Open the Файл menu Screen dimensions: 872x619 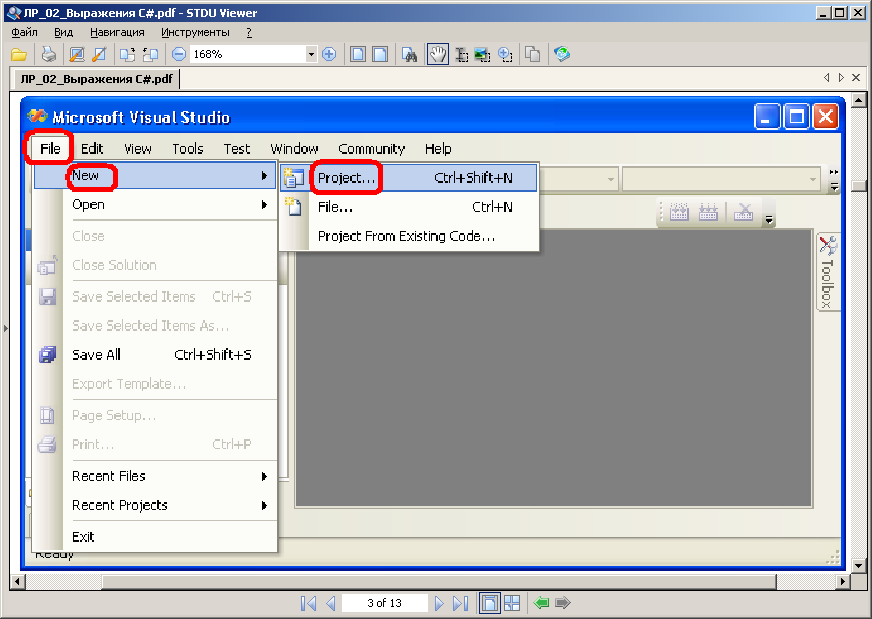(24, 32)
